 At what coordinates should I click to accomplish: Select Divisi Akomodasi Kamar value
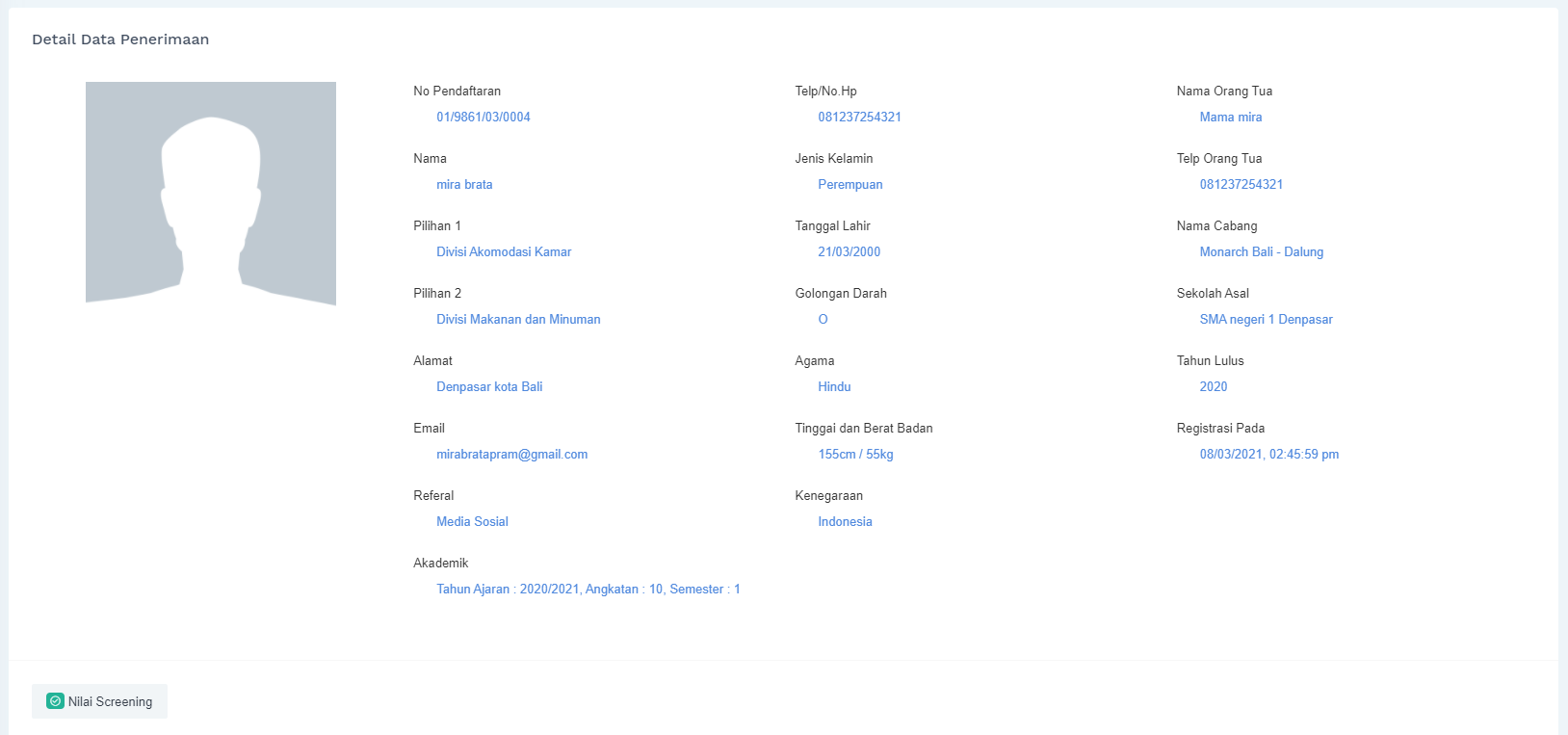[x=504, y=251]
